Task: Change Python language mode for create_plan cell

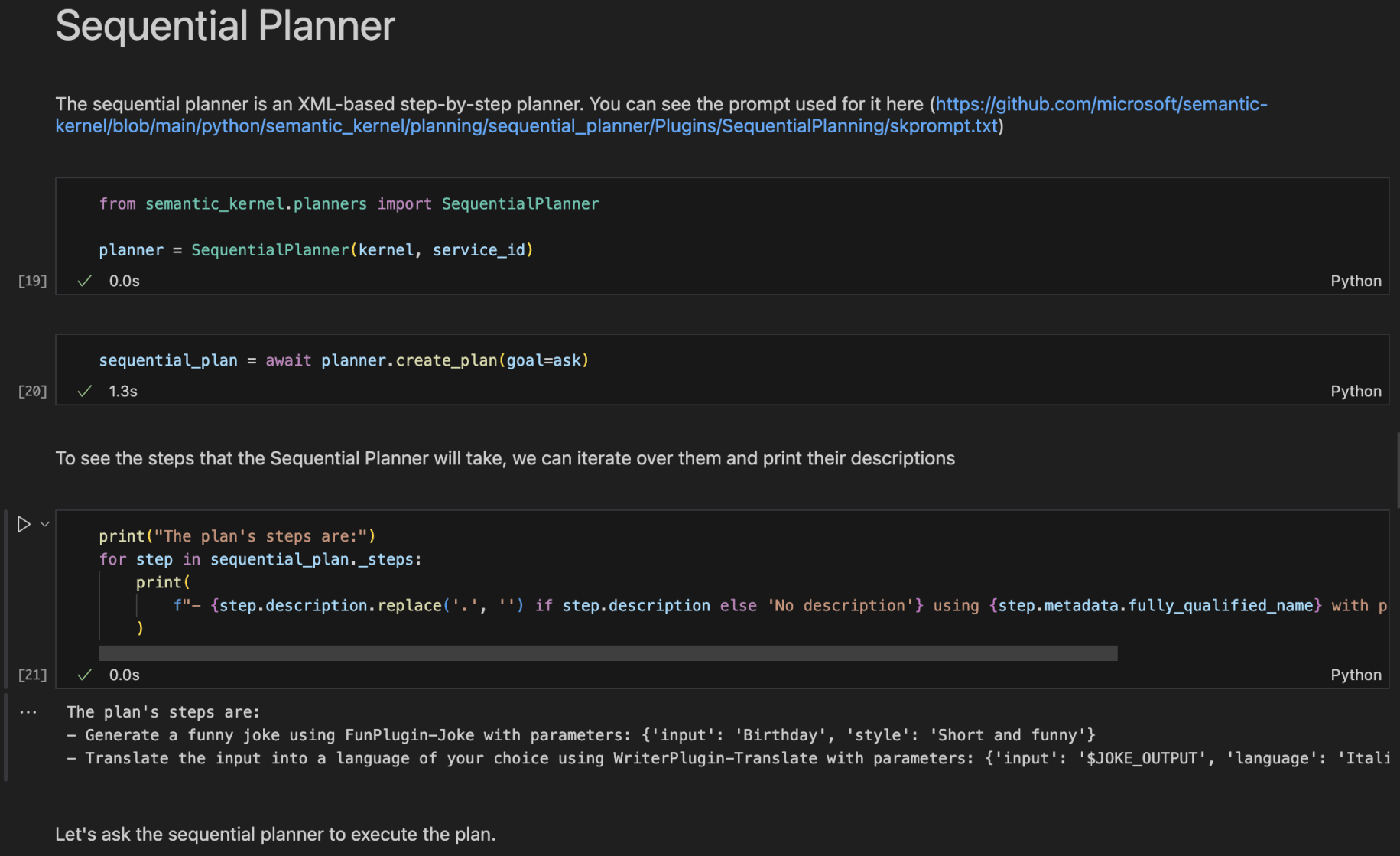Action: click(1355, 391)
